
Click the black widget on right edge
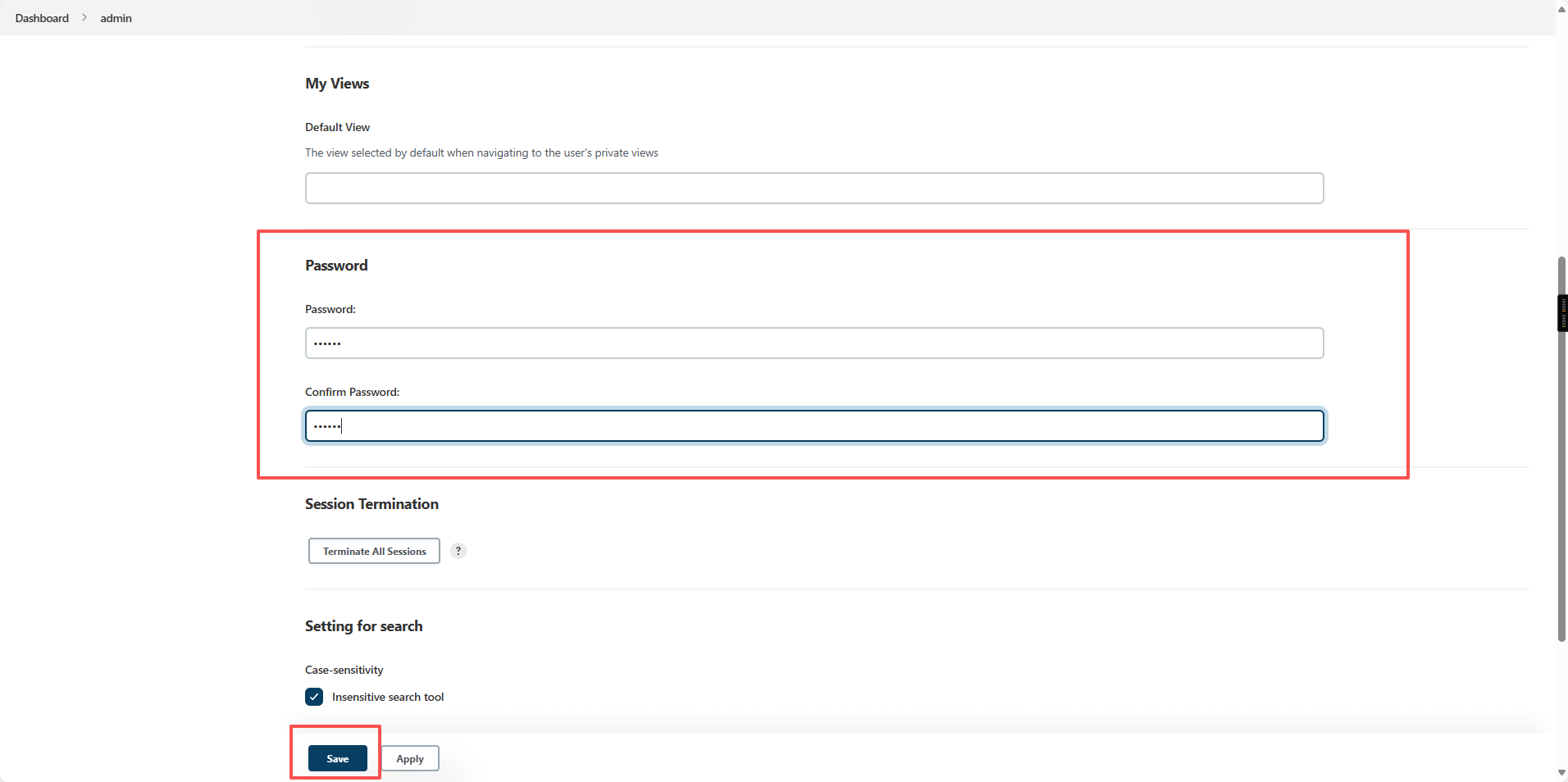[1562, 313]
